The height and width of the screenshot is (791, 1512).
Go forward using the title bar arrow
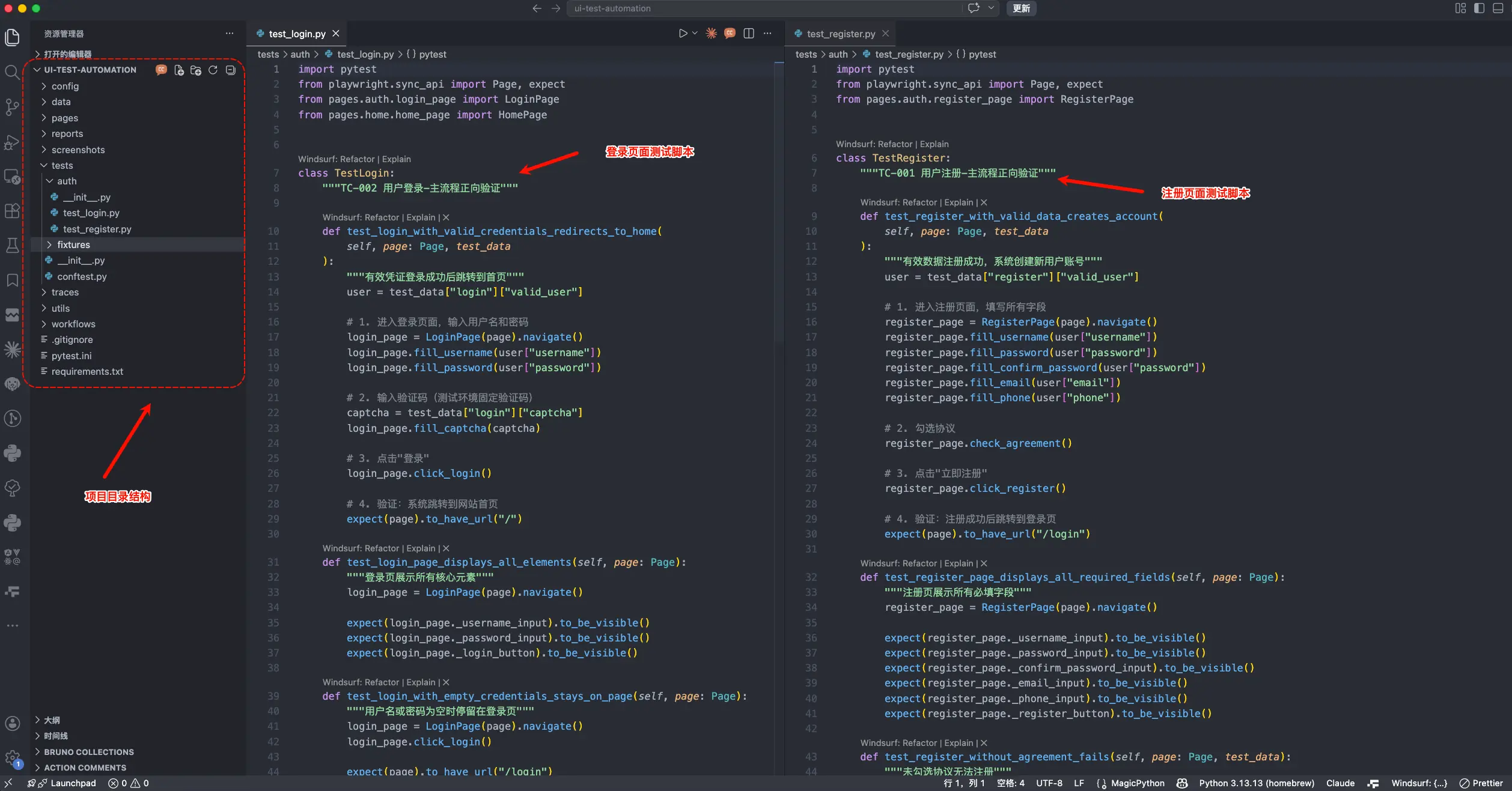click(x=556, y=8)
